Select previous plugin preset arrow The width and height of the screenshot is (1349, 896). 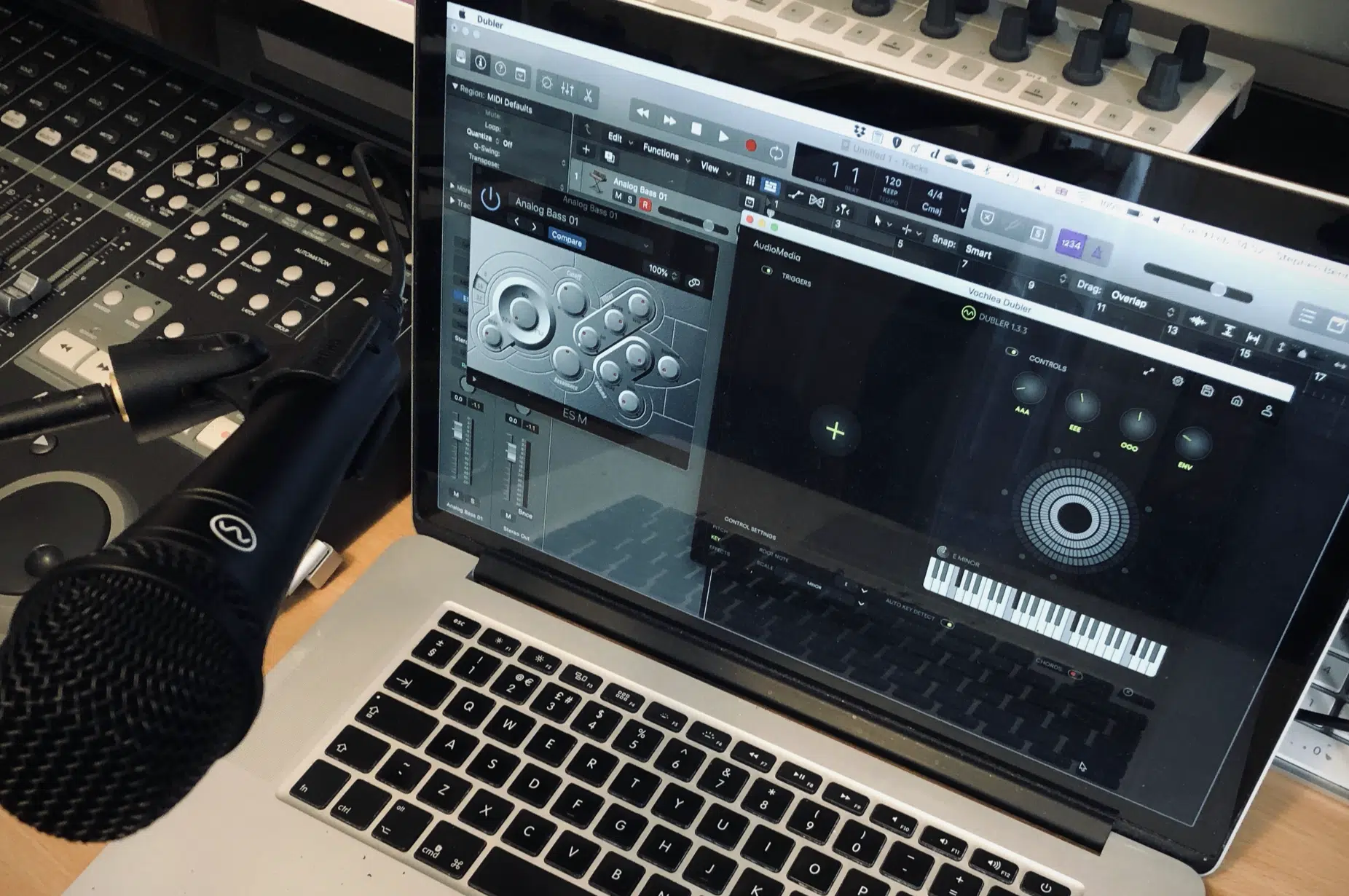pos(517,222)
